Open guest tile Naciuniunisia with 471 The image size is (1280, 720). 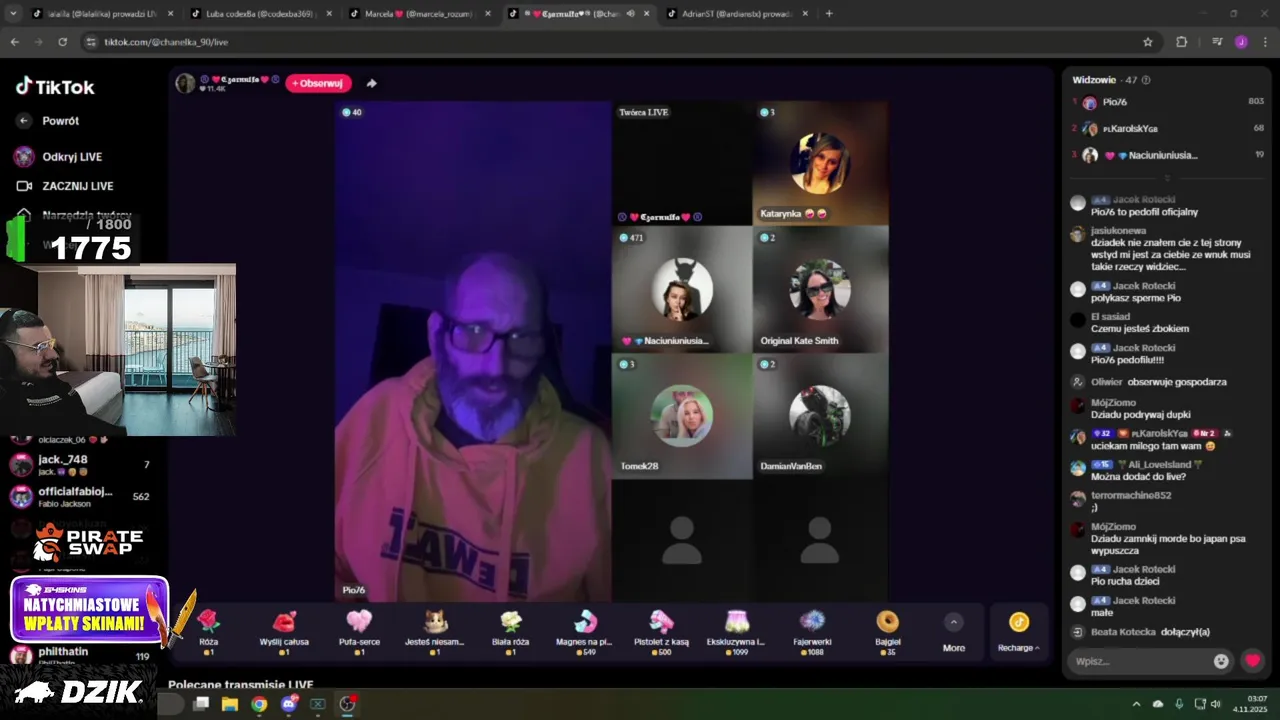[682, 289]
